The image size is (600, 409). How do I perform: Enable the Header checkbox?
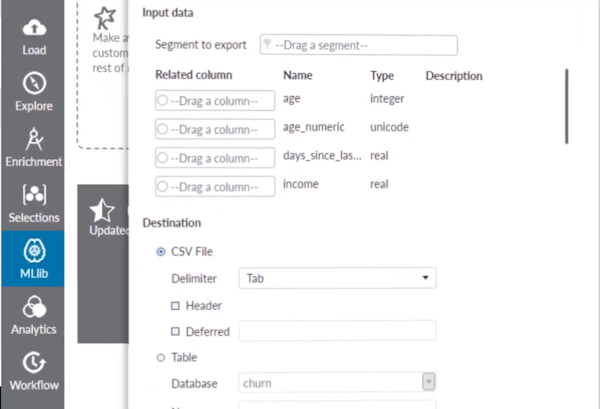pos(176,305)
